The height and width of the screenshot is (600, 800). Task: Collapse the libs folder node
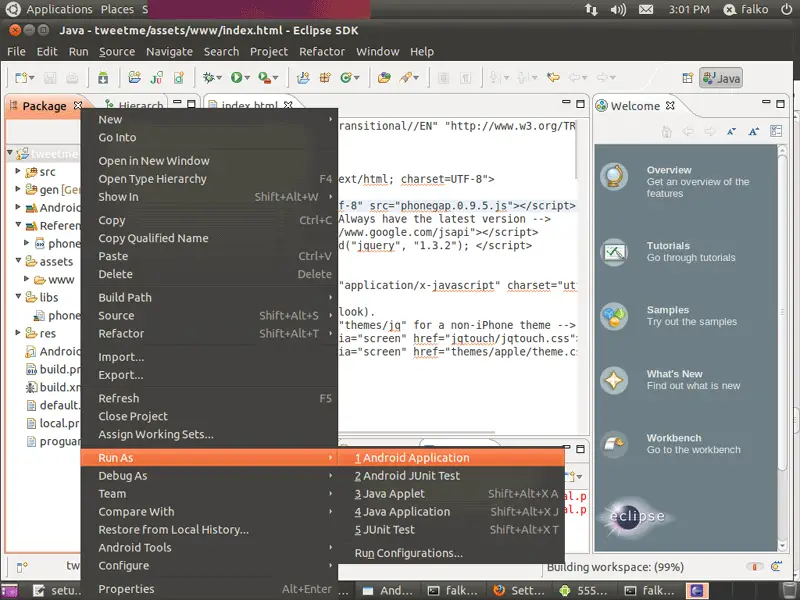point(18,296)
